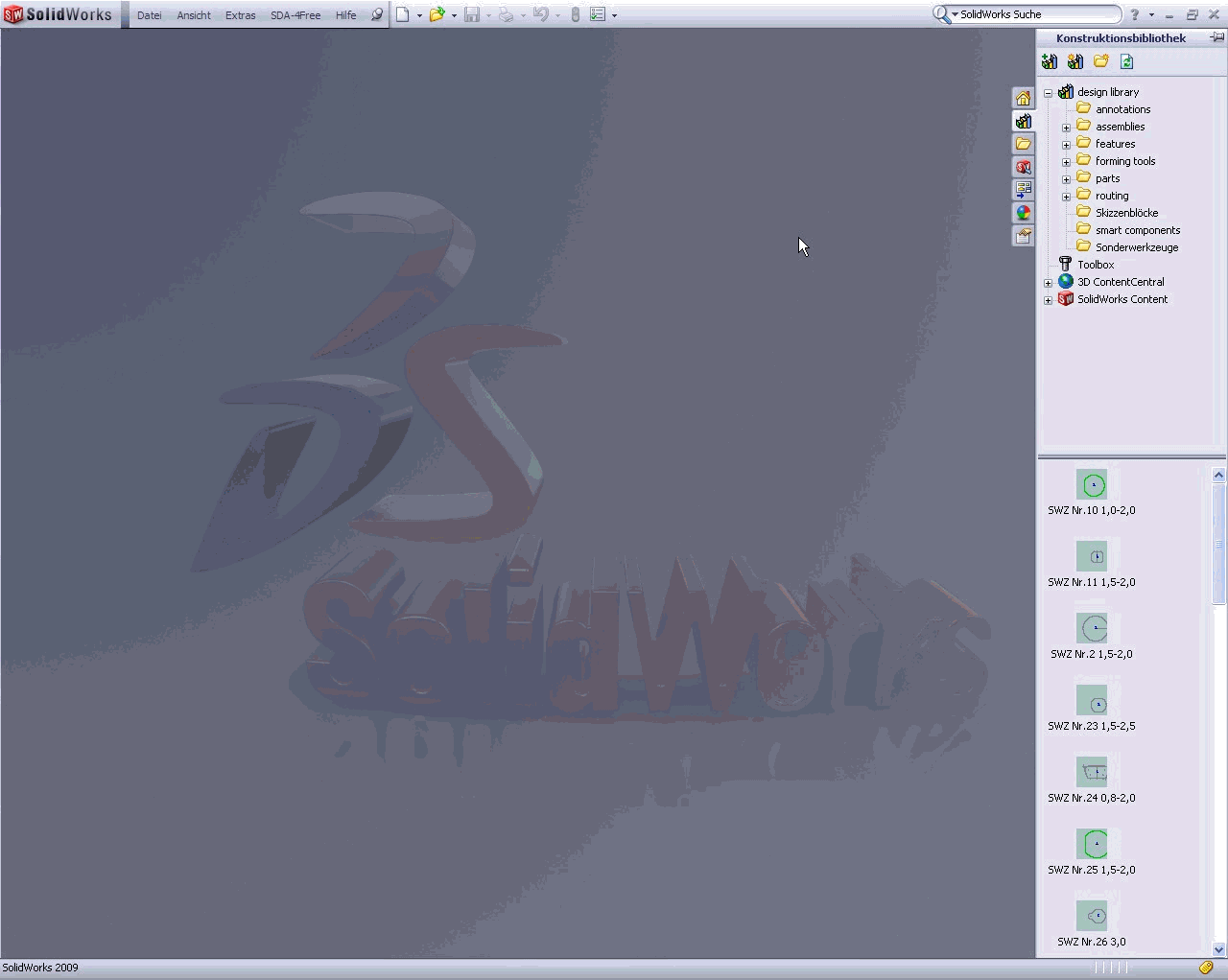The image size is (1228, 980).
Task: Click the Open file icon in the toolbar
Action: tap(437, 14)
